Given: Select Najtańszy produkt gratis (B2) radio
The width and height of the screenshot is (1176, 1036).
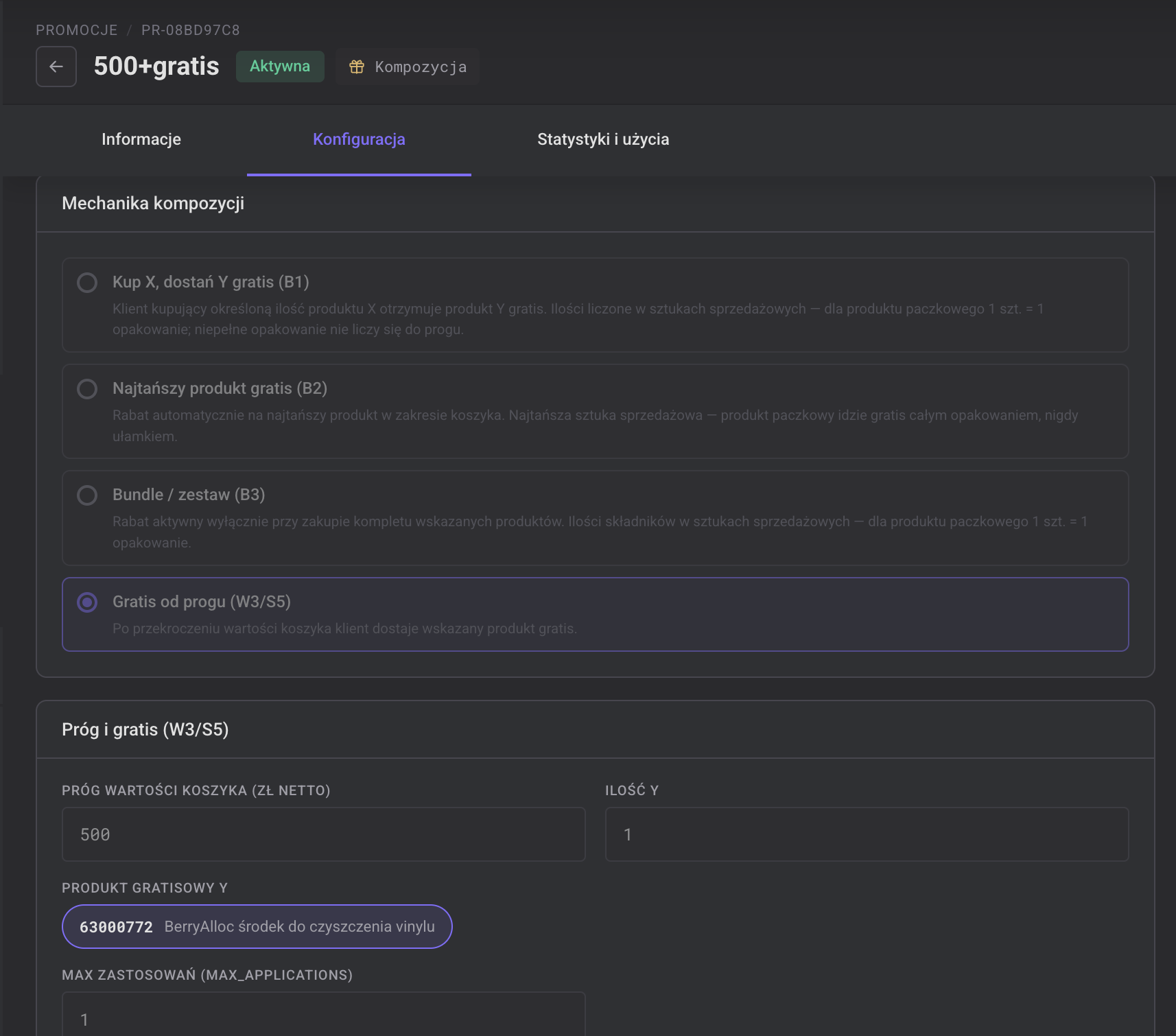Looking at the screenshot, I should point(87,389).
